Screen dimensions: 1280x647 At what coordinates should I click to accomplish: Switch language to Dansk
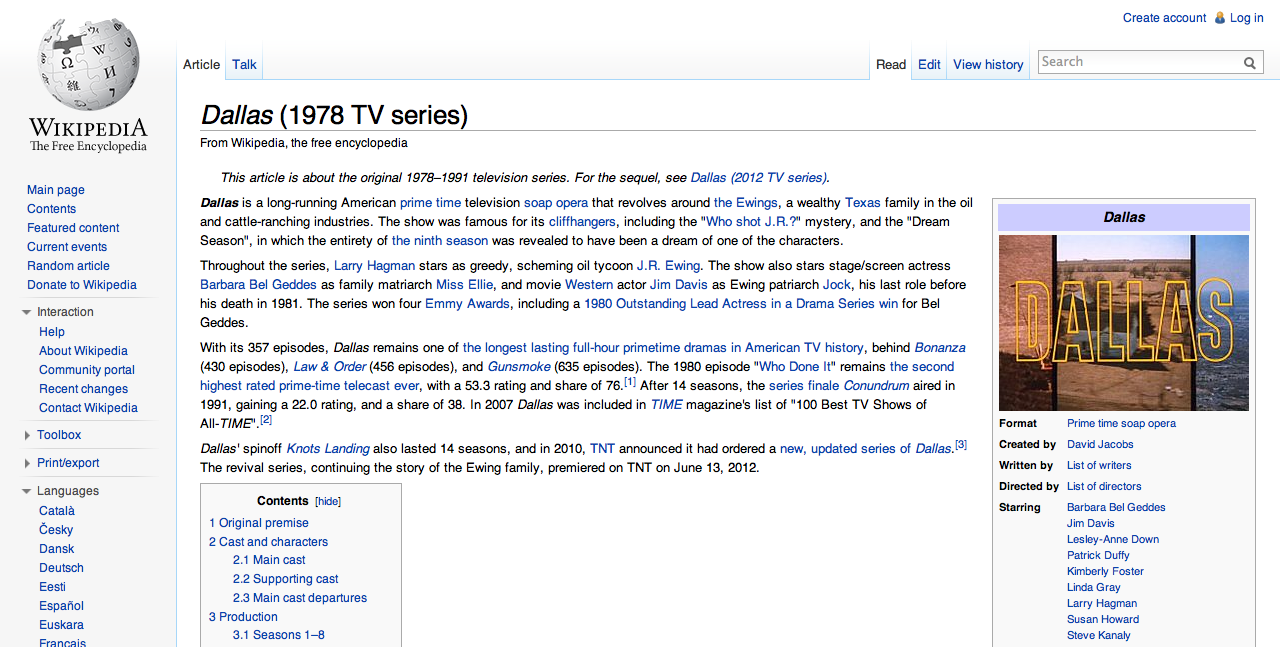pyautogui.click(x=57, y=549)
